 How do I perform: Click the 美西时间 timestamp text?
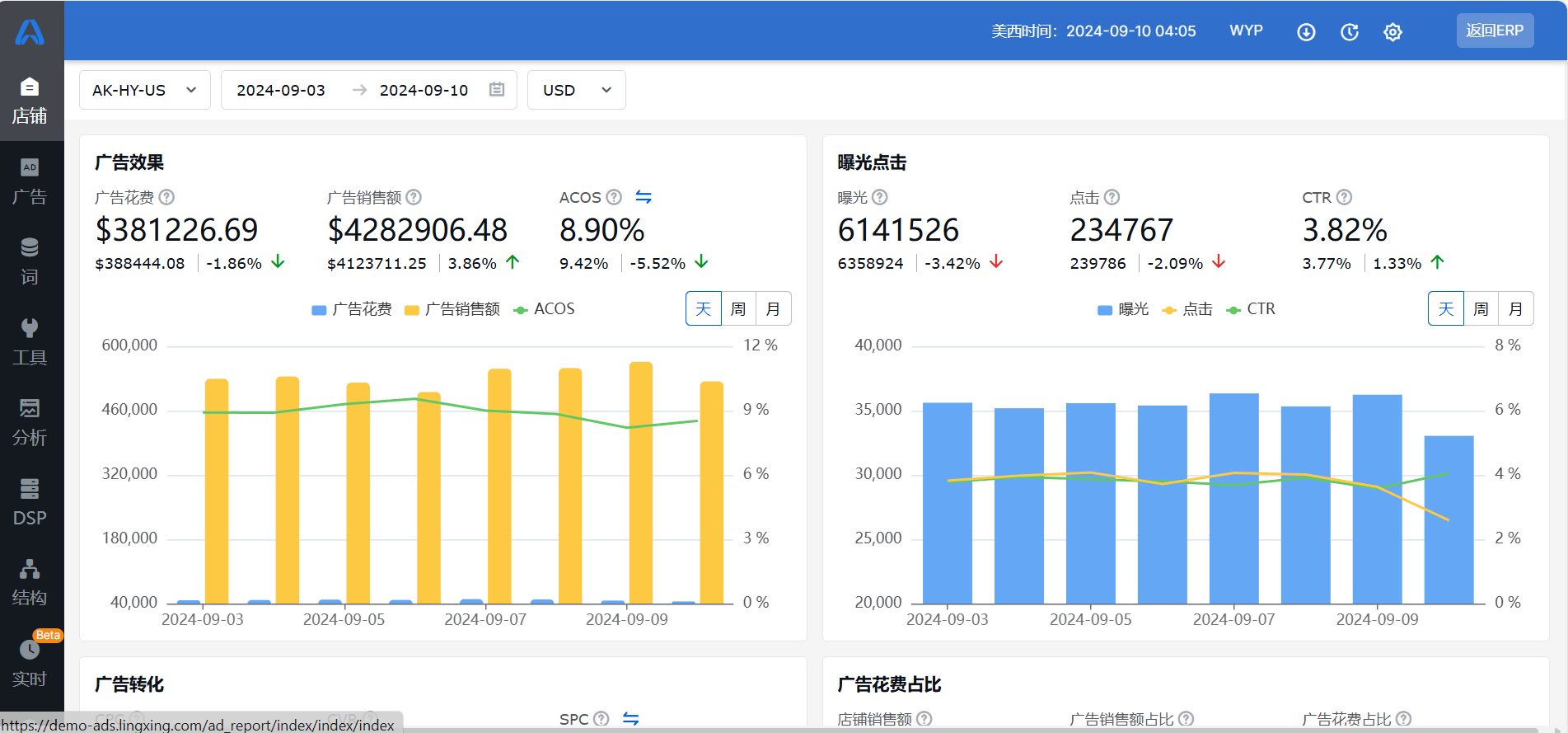tap(1093, 31)
